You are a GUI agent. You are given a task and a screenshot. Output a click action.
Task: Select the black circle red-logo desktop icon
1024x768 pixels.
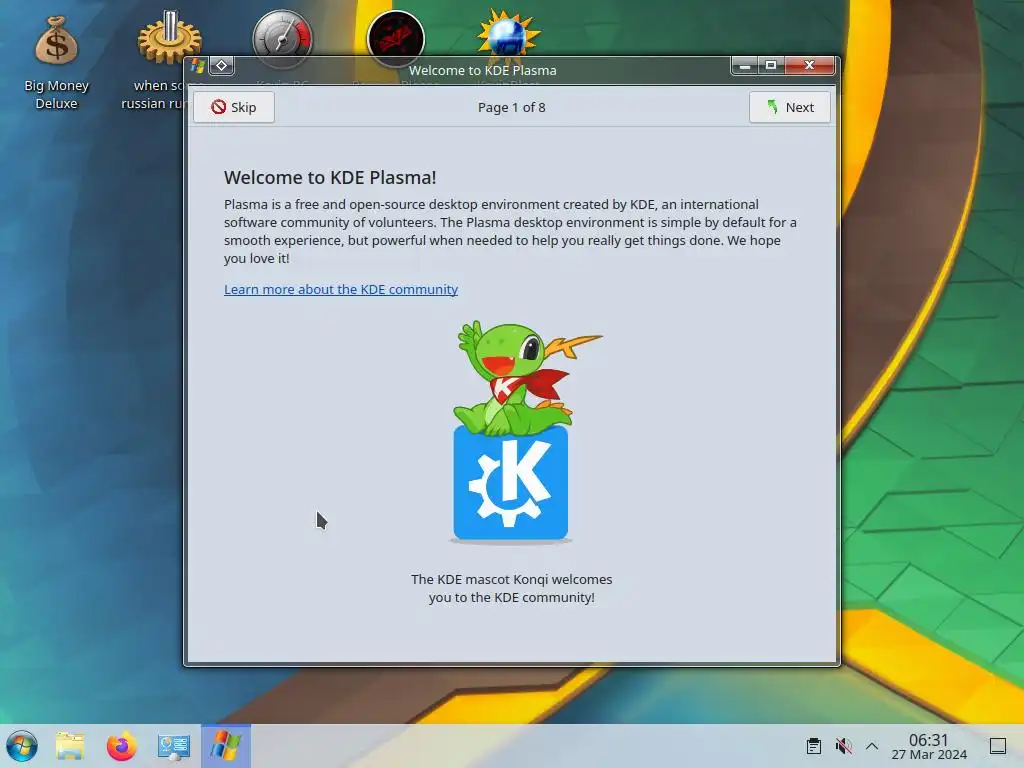(x=396, y=38)
